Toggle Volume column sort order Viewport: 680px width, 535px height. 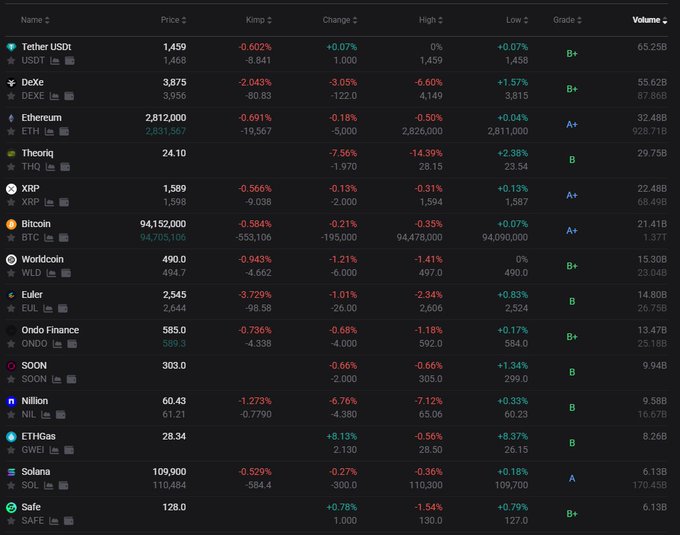point(650,20)
